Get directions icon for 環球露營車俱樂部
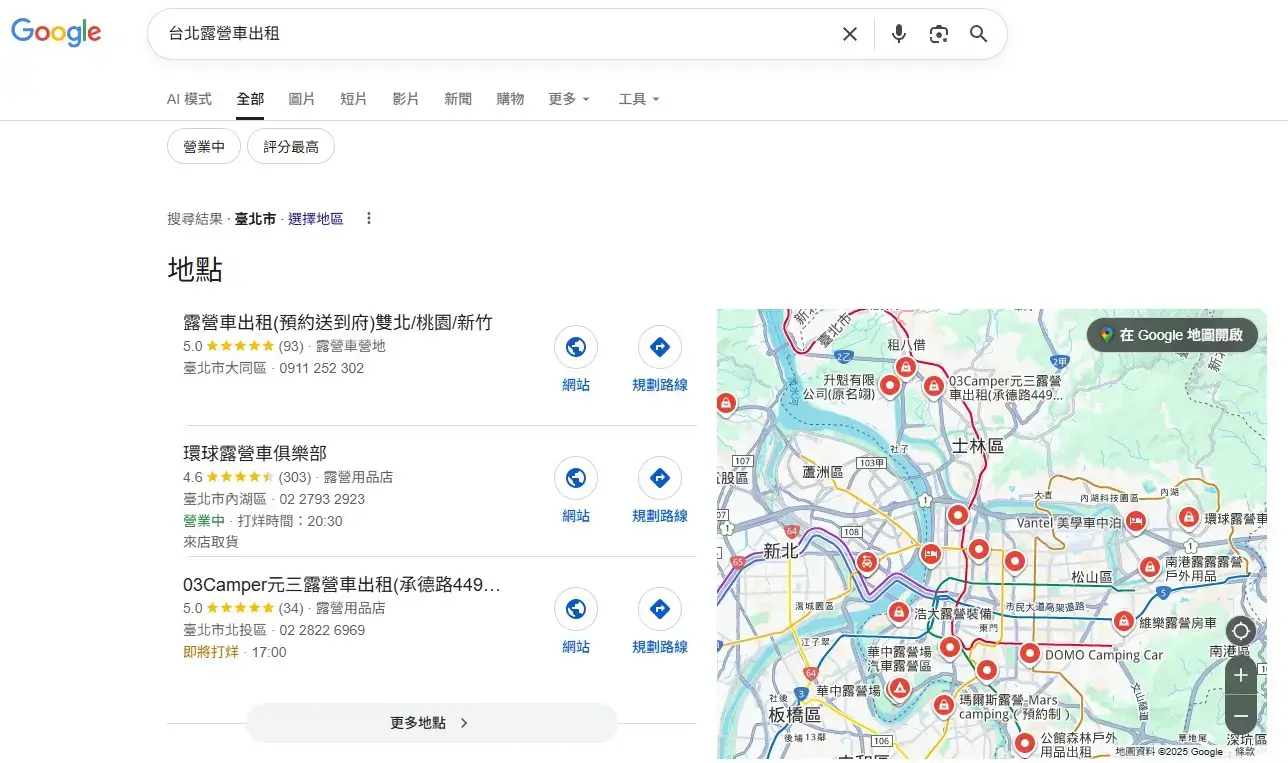 pos(660,478)
